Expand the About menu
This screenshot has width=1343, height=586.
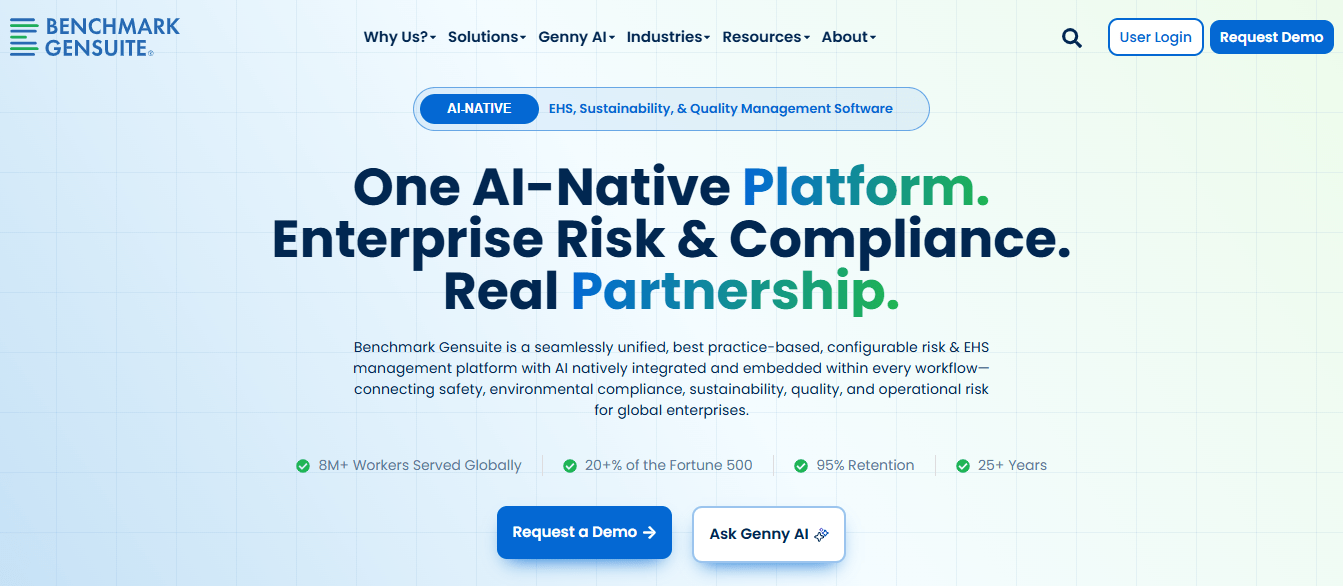pos(849,37)
